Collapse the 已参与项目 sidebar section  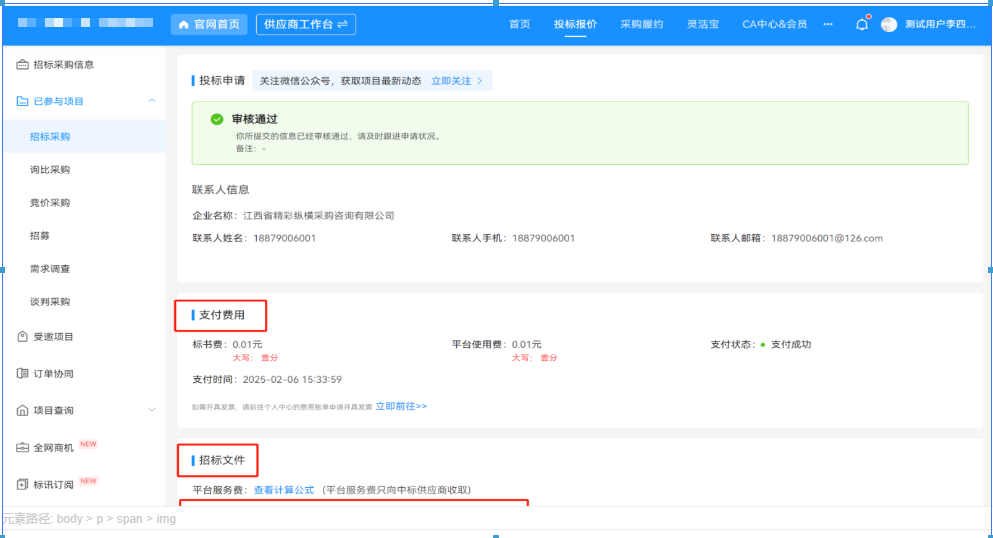click(152, 101)
